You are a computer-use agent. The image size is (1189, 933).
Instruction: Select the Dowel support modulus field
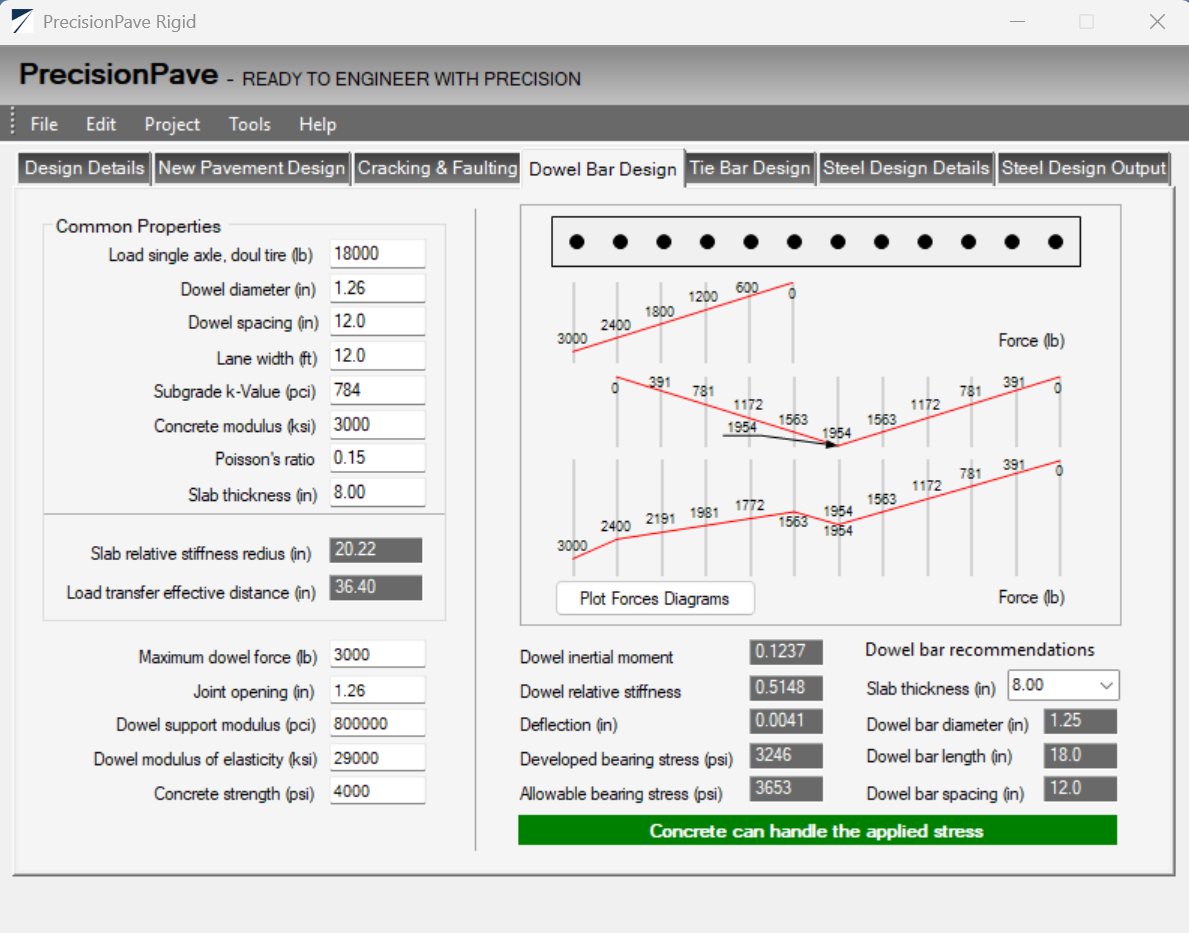pyautogui.click(x=378, y=724)
